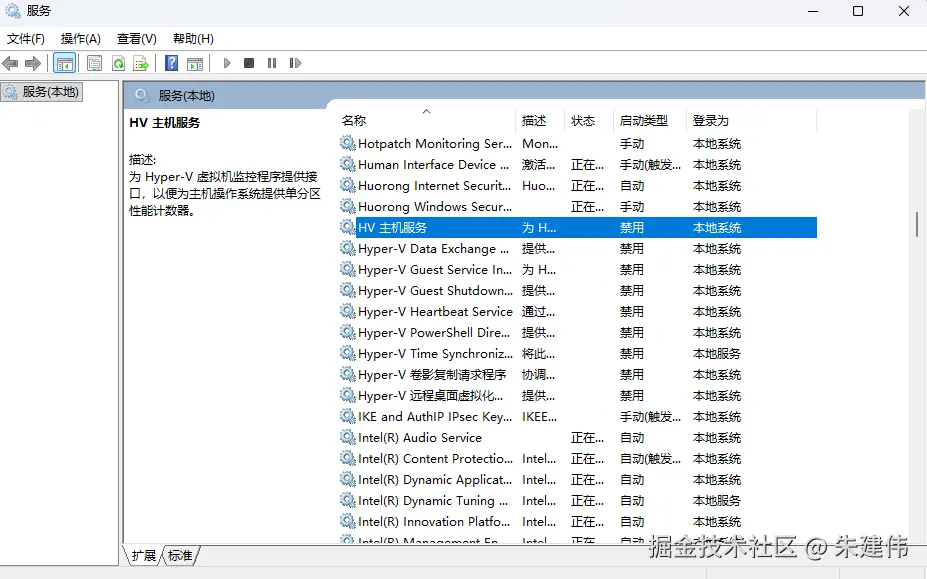This screenshot has width=927, height=579.
Task: Select Intel(R) Audio Service name
Action: pyautogui.click(x=420, y=438)
